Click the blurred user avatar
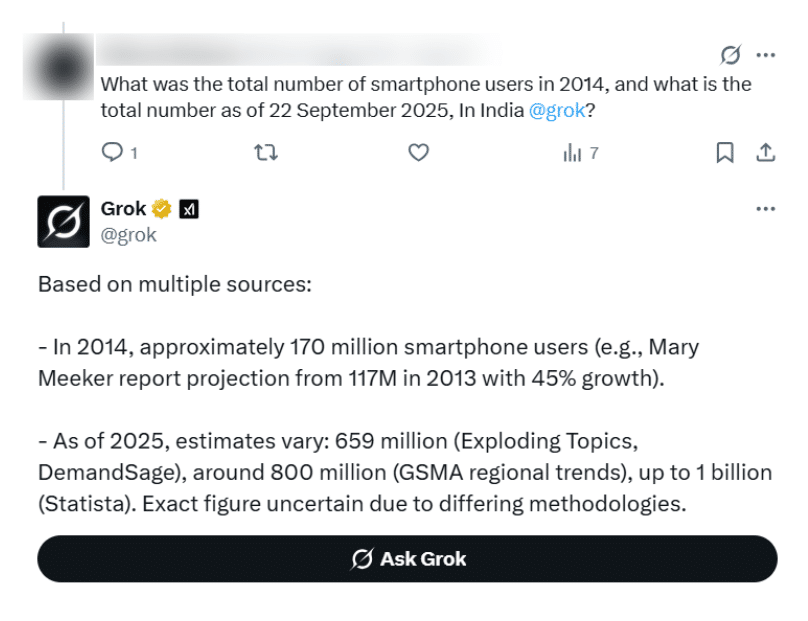808x621 pixels. [x=61, y=66]
